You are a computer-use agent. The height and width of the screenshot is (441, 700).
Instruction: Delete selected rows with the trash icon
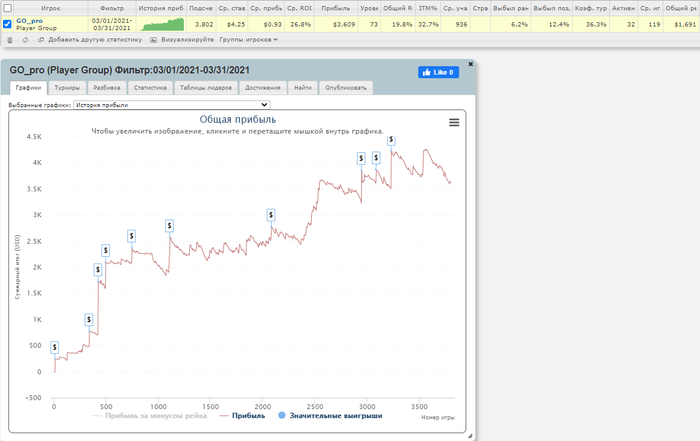point(10,40)
